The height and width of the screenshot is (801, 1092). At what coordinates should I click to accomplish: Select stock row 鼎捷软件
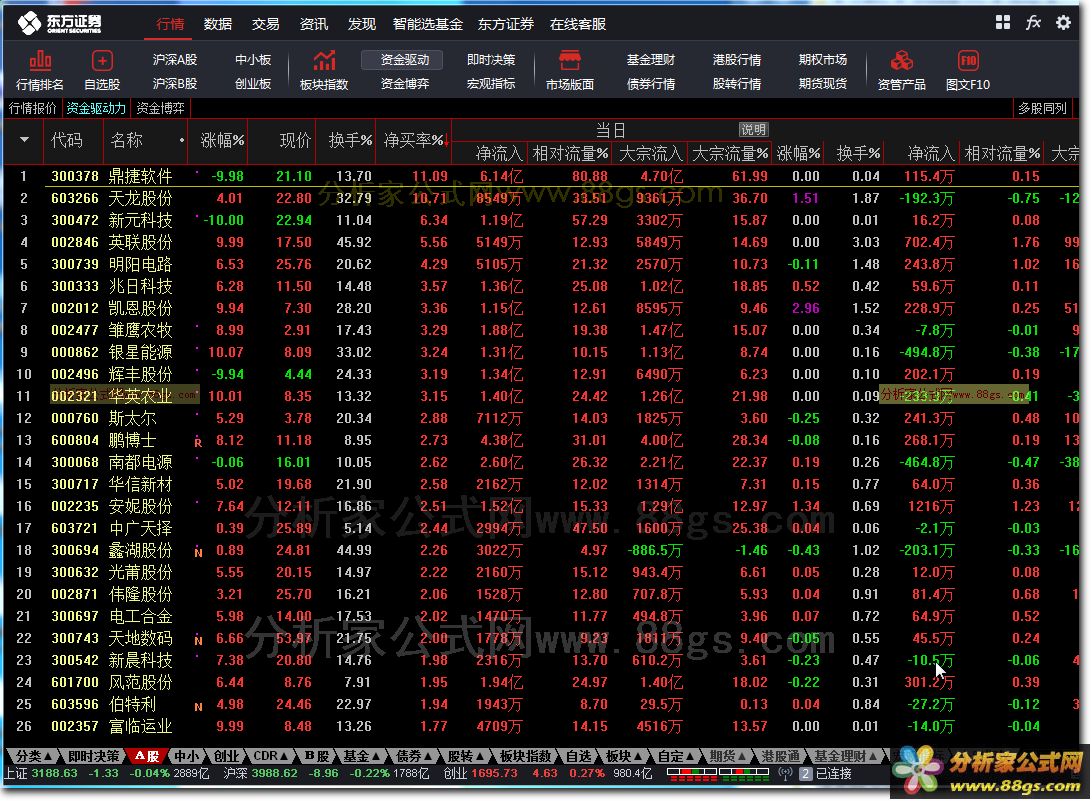pyautogui.click(x=540, y=176)
